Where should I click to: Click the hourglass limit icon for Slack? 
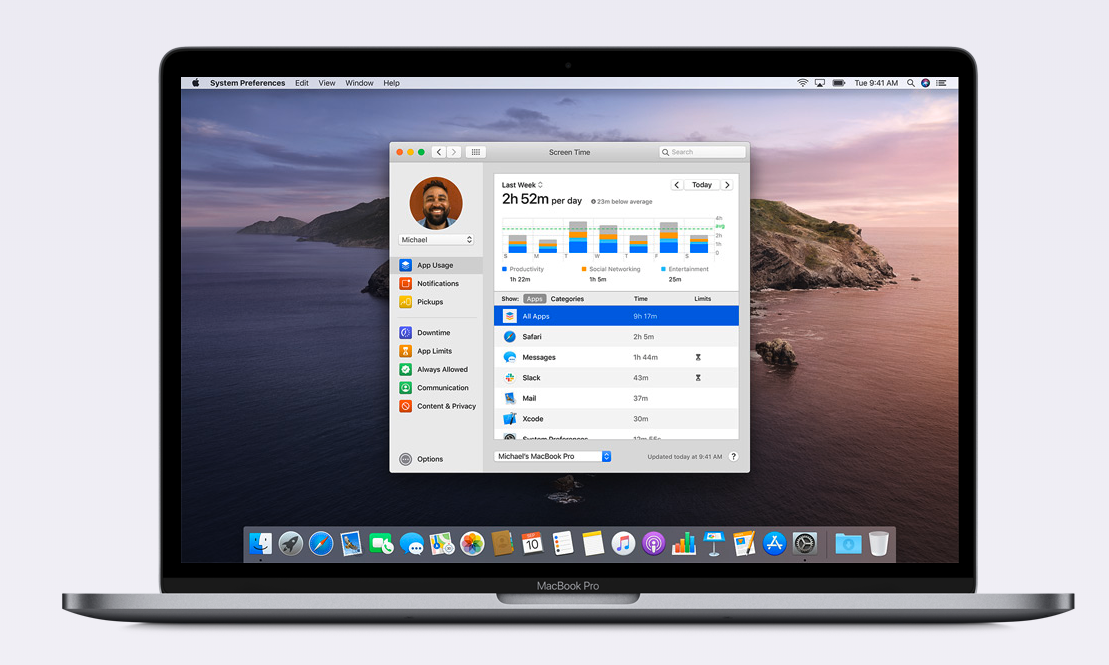coord(698,378)
